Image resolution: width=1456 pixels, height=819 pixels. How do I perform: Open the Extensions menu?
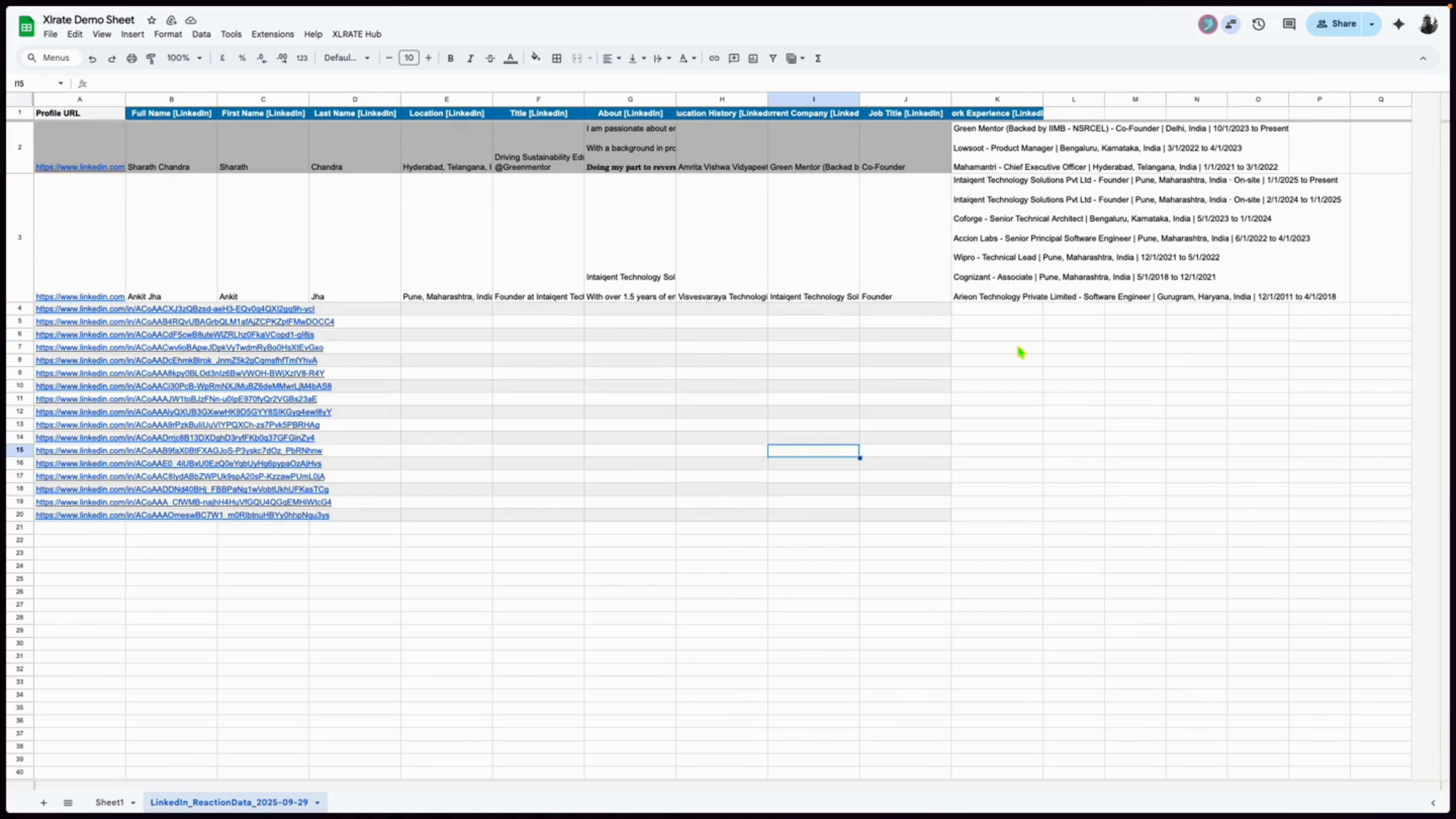273,34
